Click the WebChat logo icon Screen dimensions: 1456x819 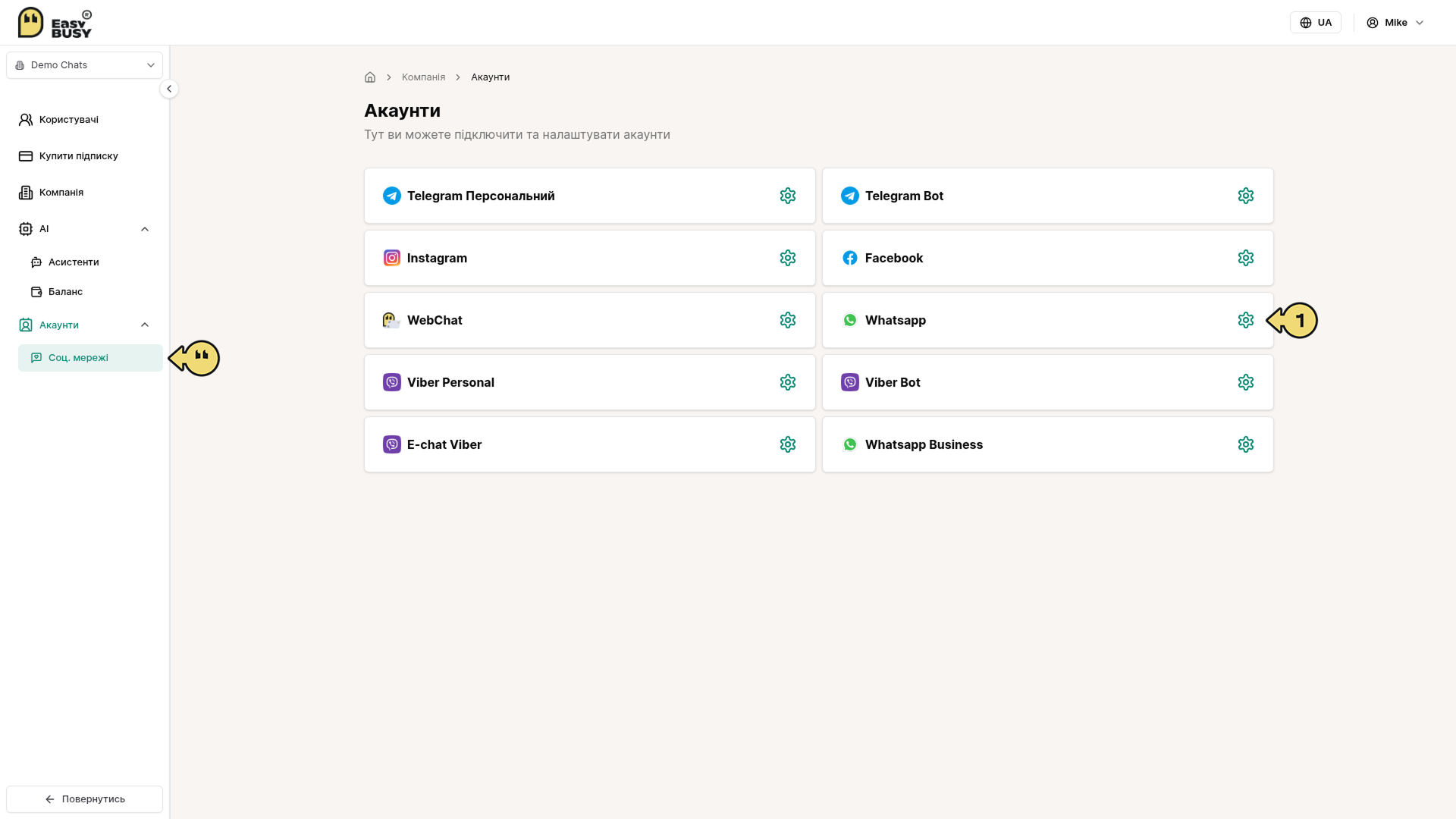(391, 320)
